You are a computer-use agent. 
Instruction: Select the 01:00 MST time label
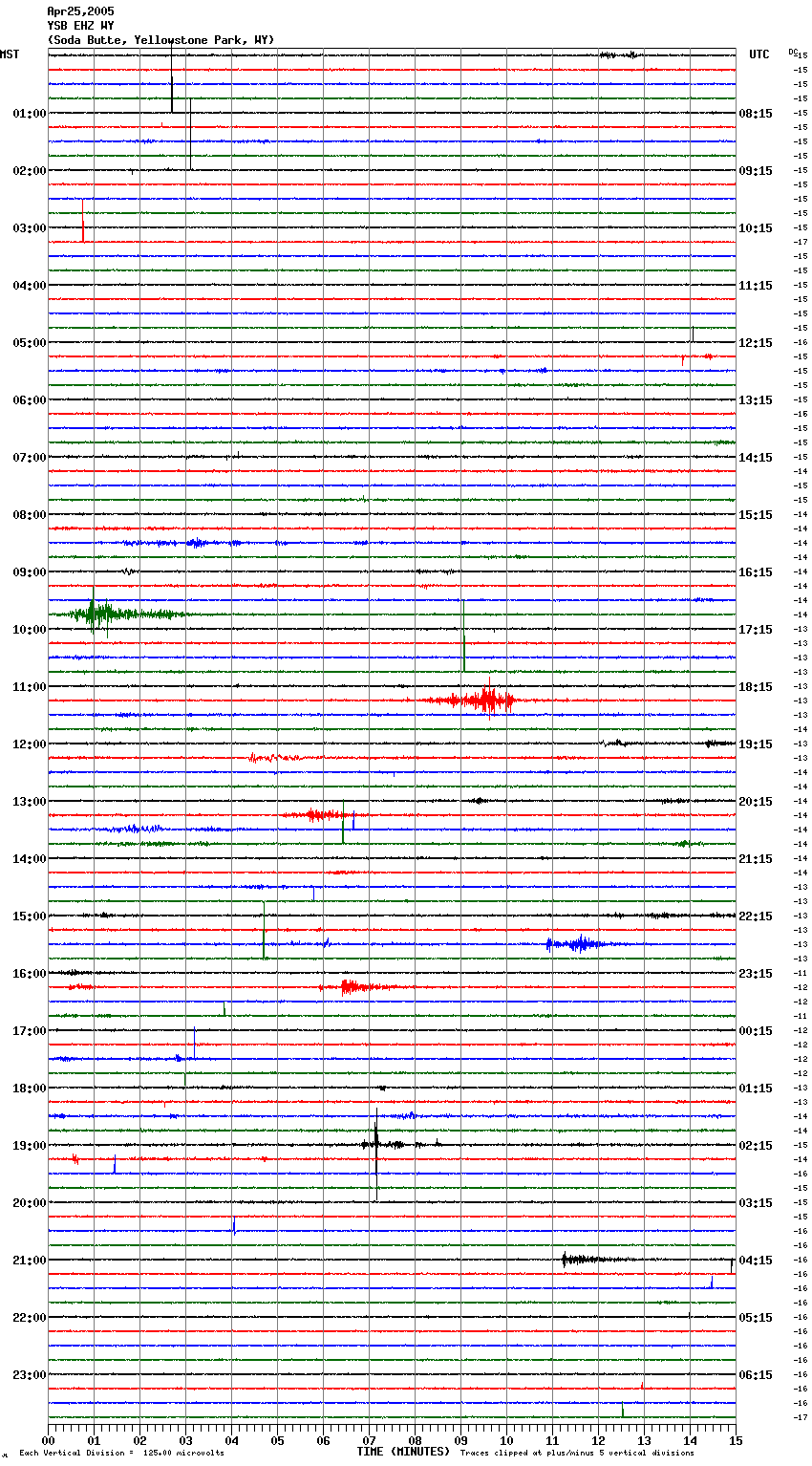[30, 113]
